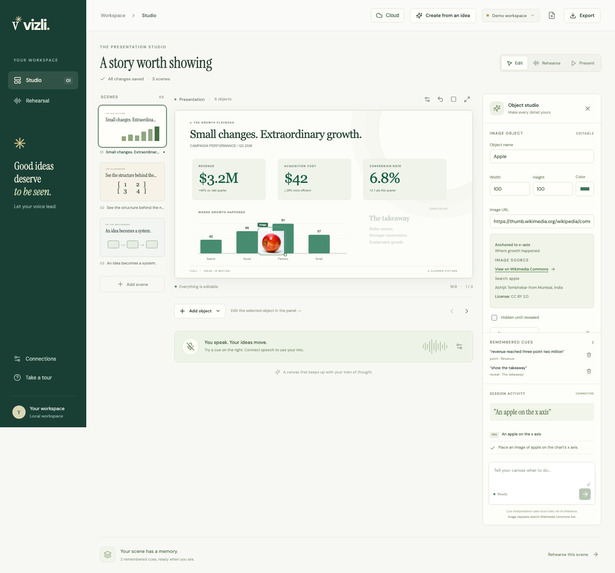This screenshot has width=615, height=573.
Task: Click quoted An apple on the x axis box
Action: pos(542,412)
